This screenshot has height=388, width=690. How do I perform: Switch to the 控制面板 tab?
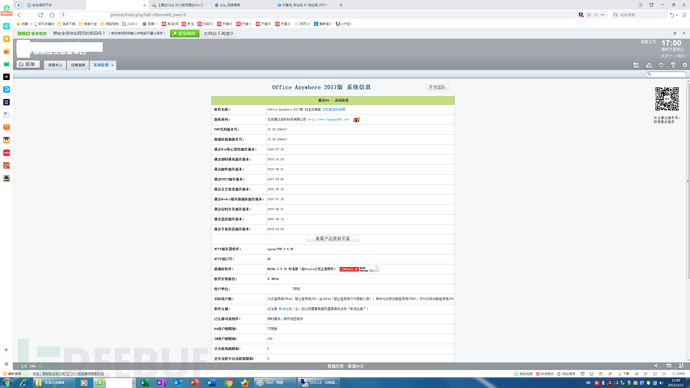coord(78,65)
